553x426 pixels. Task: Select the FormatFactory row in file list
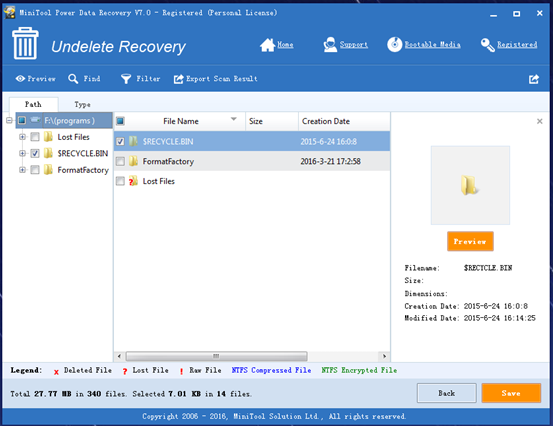point(252,162)
